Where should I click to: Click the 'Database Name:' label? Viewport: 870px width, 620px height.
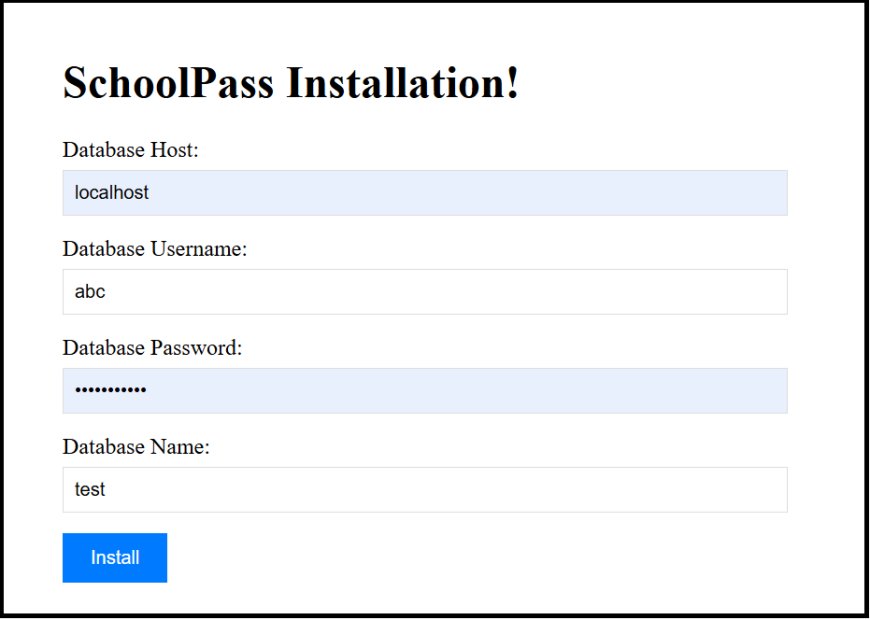point(136,446)
